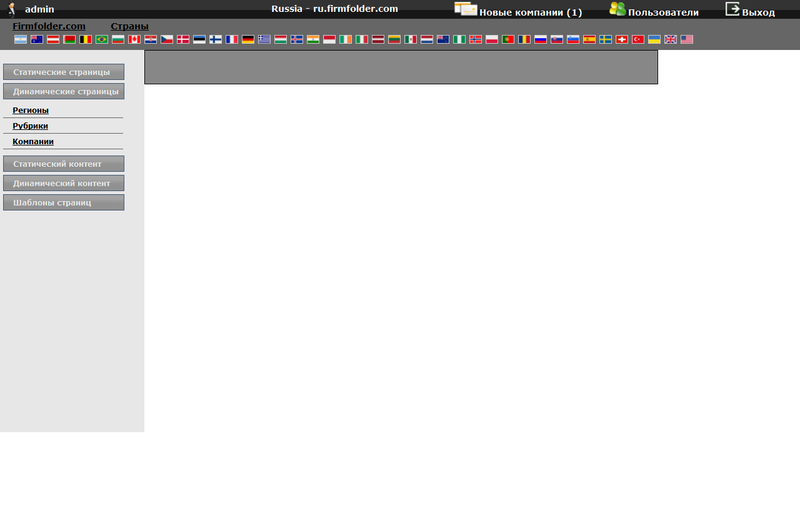The image size is (800, 519).
Task: Select the Portugal flag
Action: point(508,39)
